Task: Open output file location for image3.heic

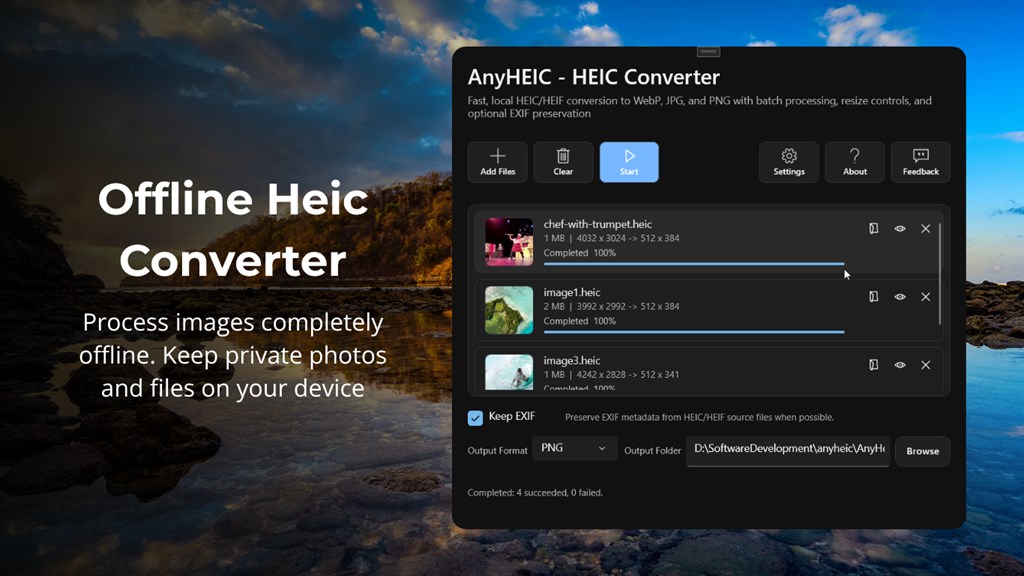Action: coord(873,364)
